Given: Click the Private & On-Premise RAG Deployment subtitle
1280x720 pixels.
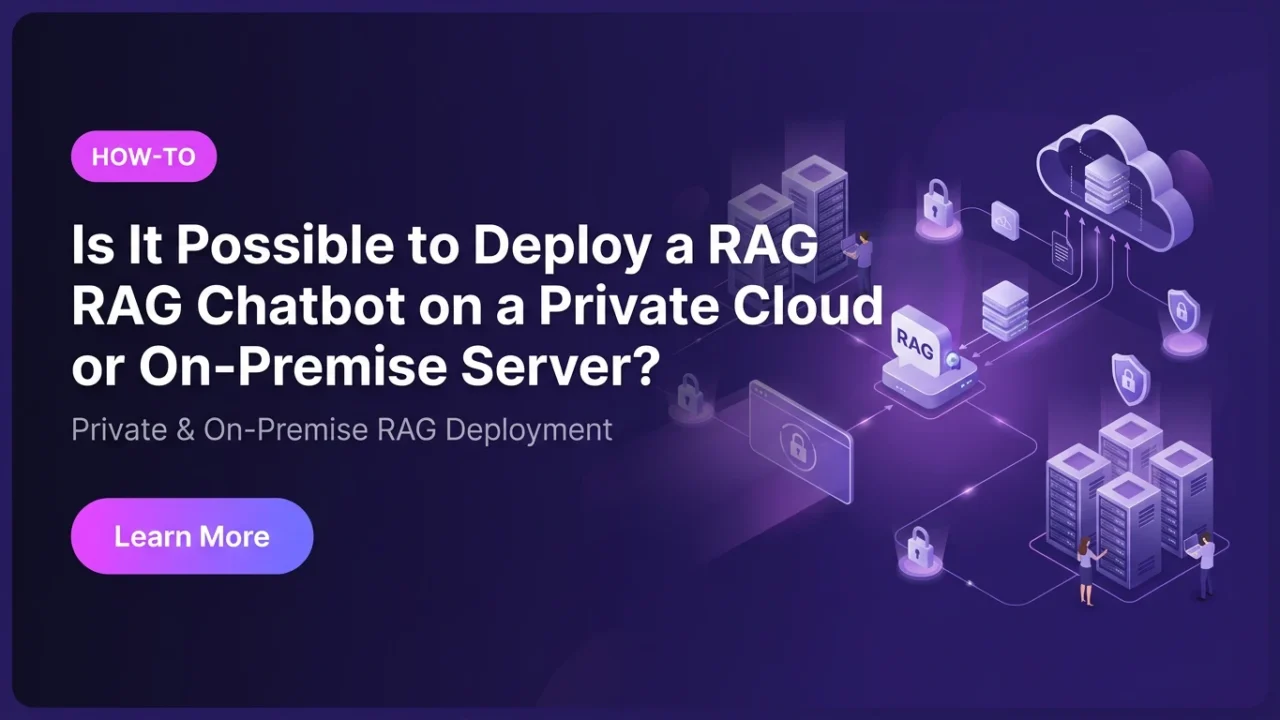Looking at the screenshot, I should point(341,429).
